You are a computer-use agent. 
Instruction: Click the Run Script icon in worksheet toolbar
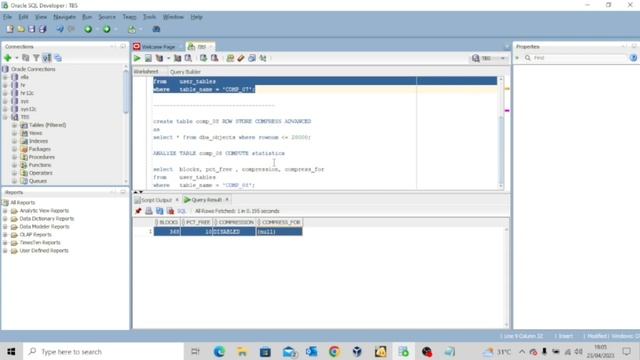tap(148, 58)
